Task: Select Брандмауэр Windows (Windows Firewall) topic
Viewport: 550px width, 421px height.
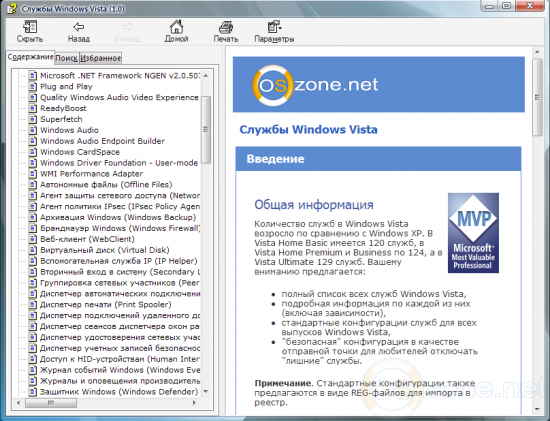Action: (x=120, y=228)
